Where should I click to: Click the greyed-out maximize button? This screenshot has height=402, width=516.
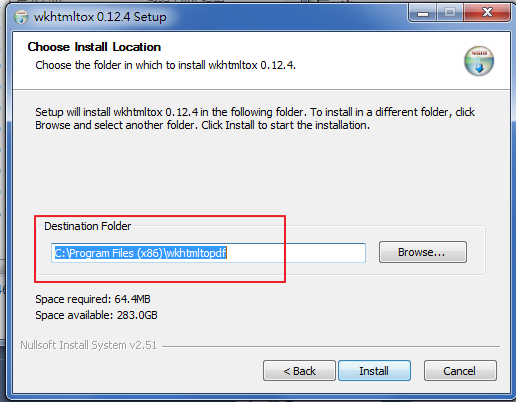click(450, 13)
